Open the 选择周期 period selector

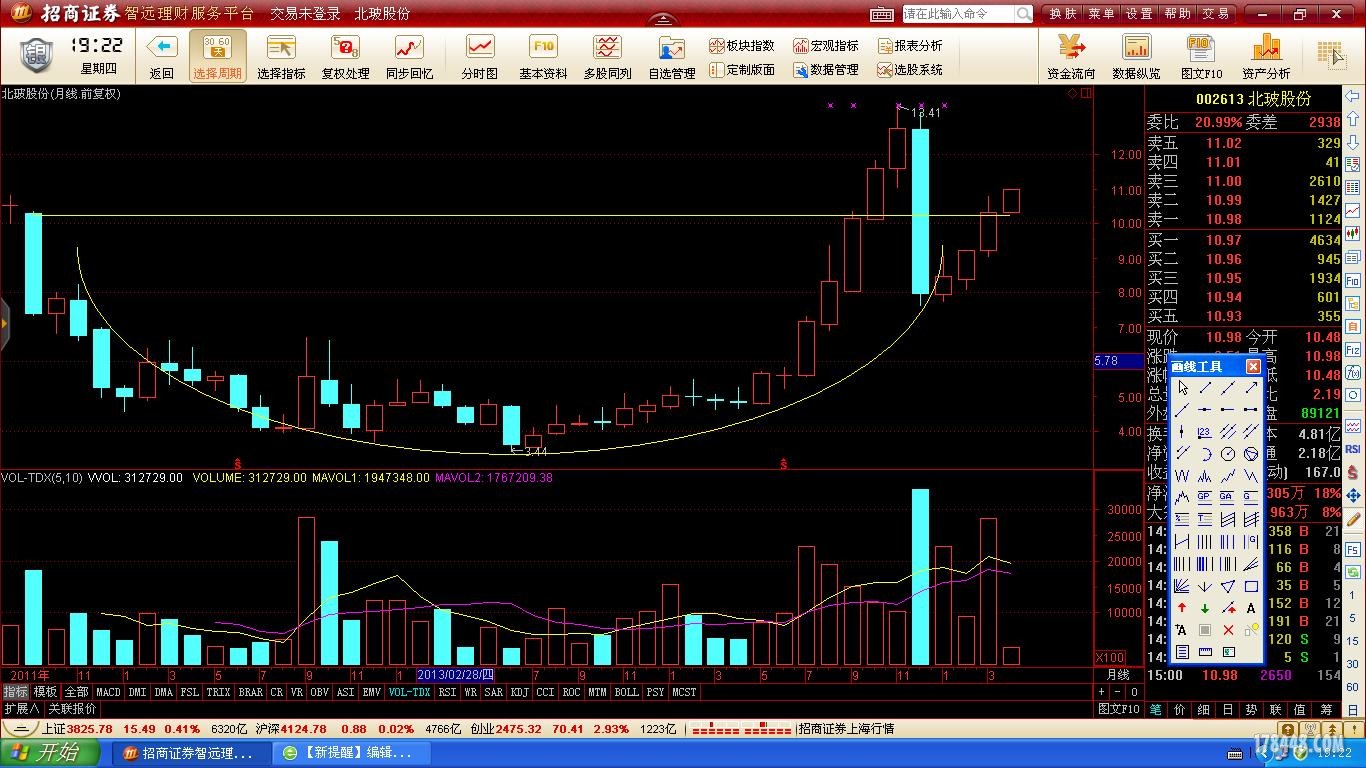217,56
